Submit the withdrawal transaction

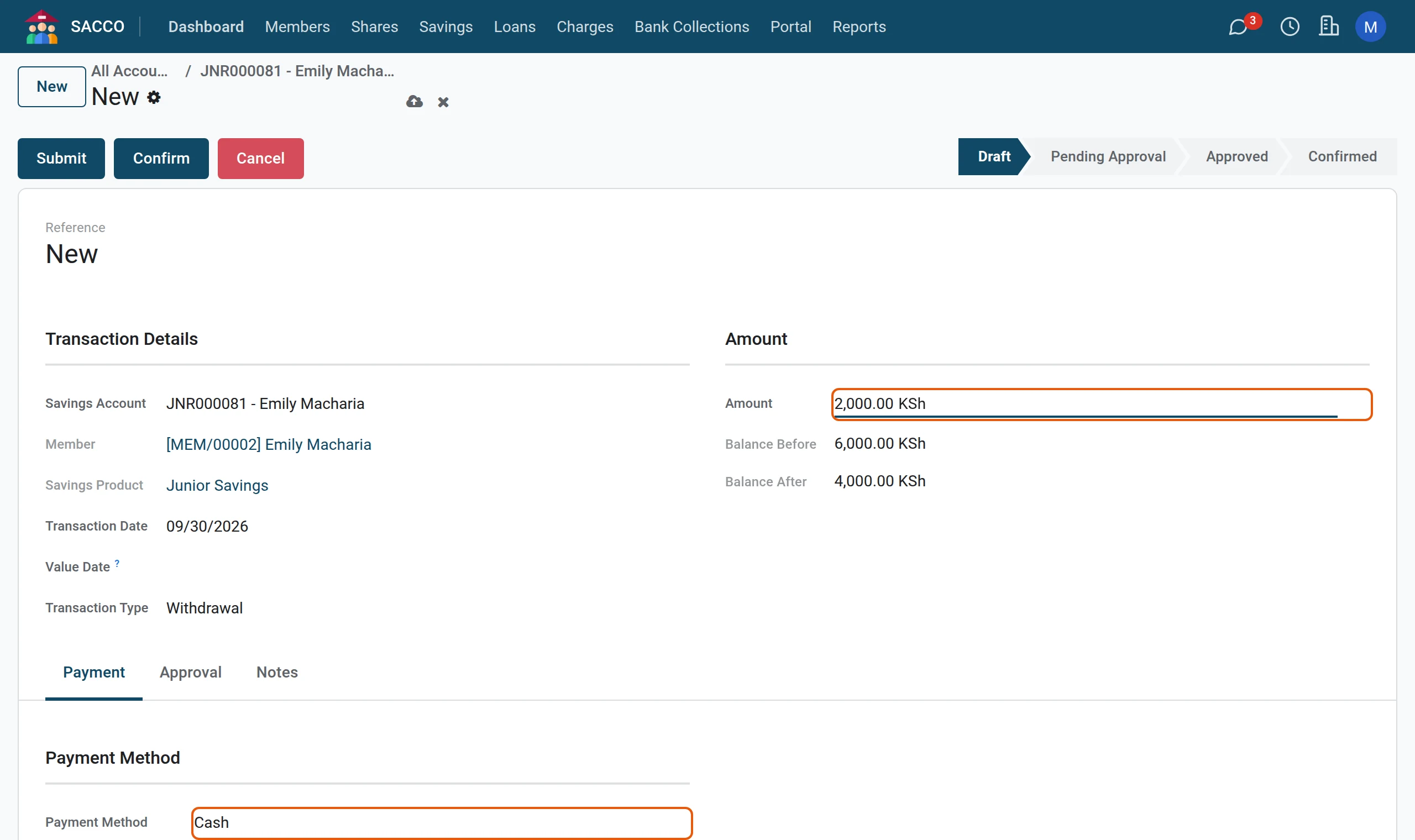click(61, 159)
